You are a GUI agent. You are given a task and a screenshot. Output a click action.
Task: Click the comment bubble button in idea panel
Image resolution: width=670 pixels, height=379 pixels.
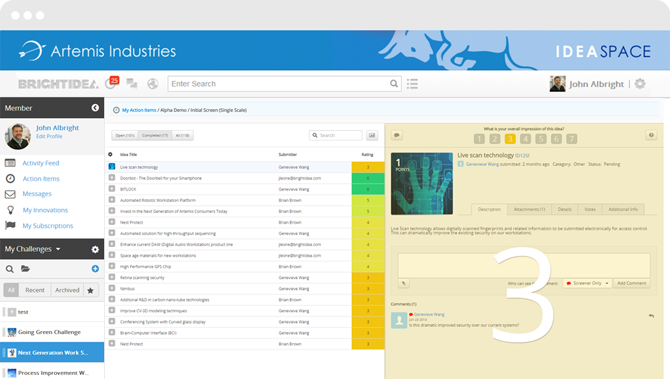[397, 135]
